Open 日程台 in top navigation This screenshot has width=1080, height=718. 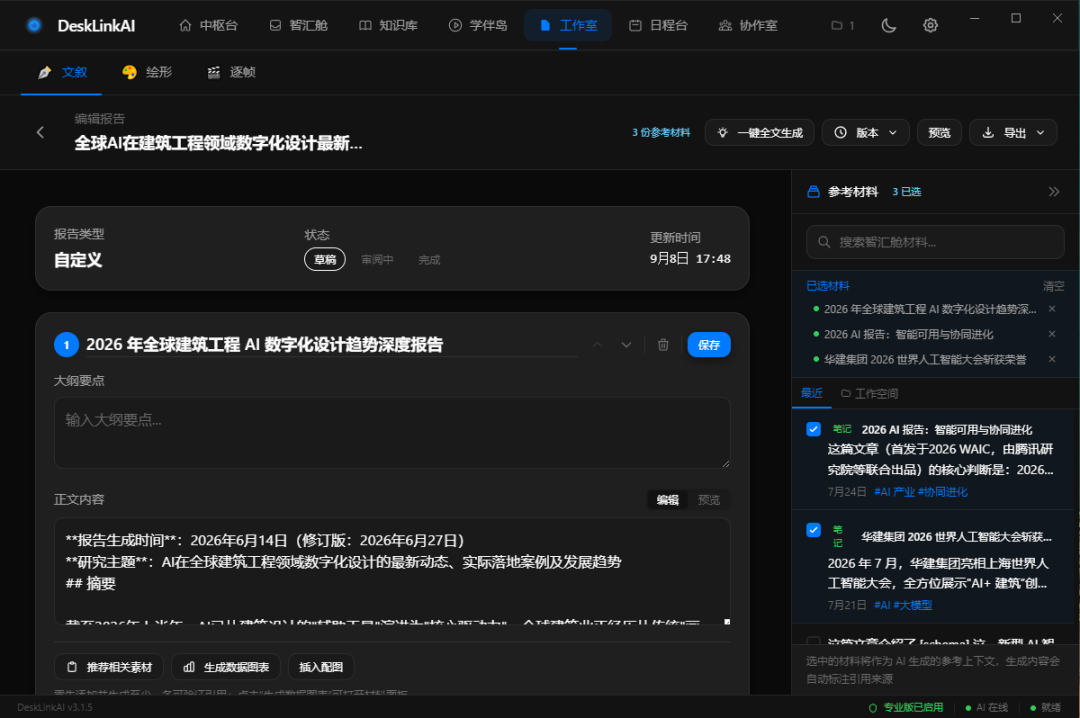658,25
